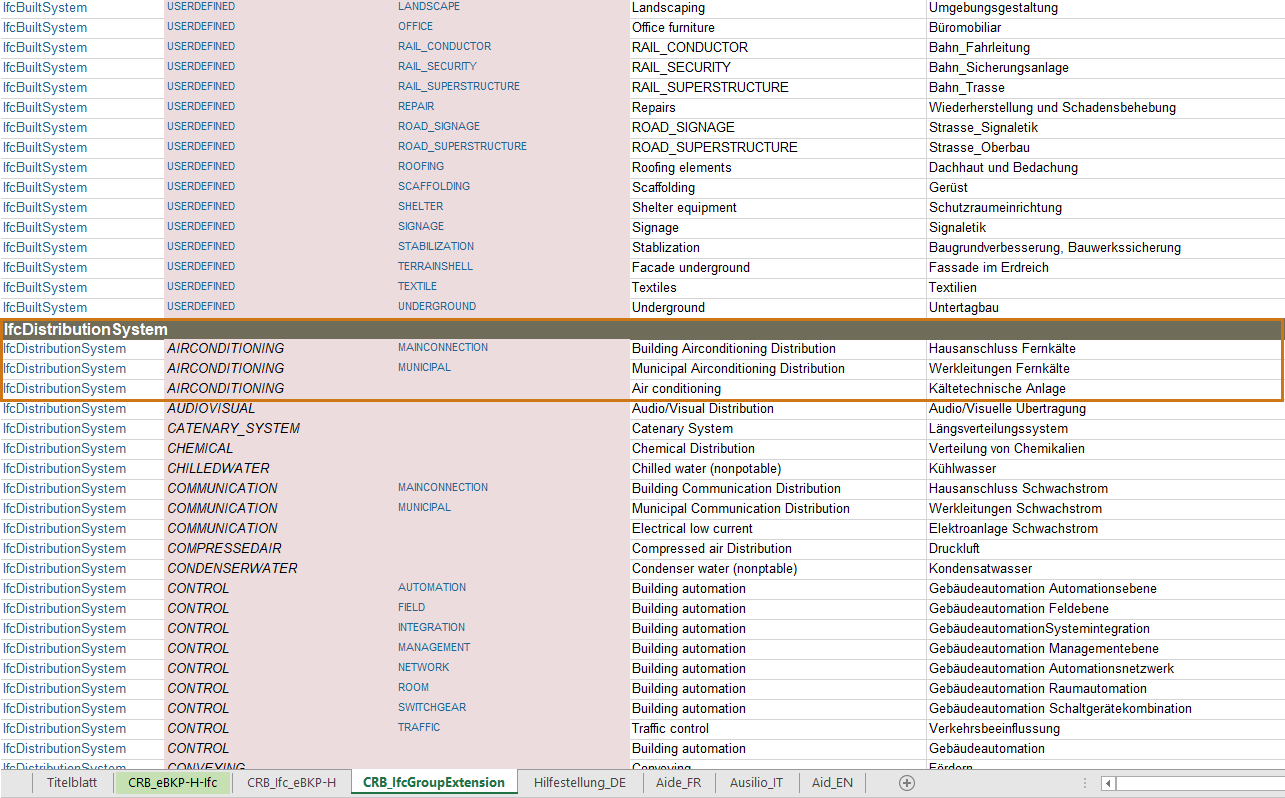Click the three-dot tab bar resize handle
The width and height of the screenshot is (1285, 798).
[x=1085, y=783]
